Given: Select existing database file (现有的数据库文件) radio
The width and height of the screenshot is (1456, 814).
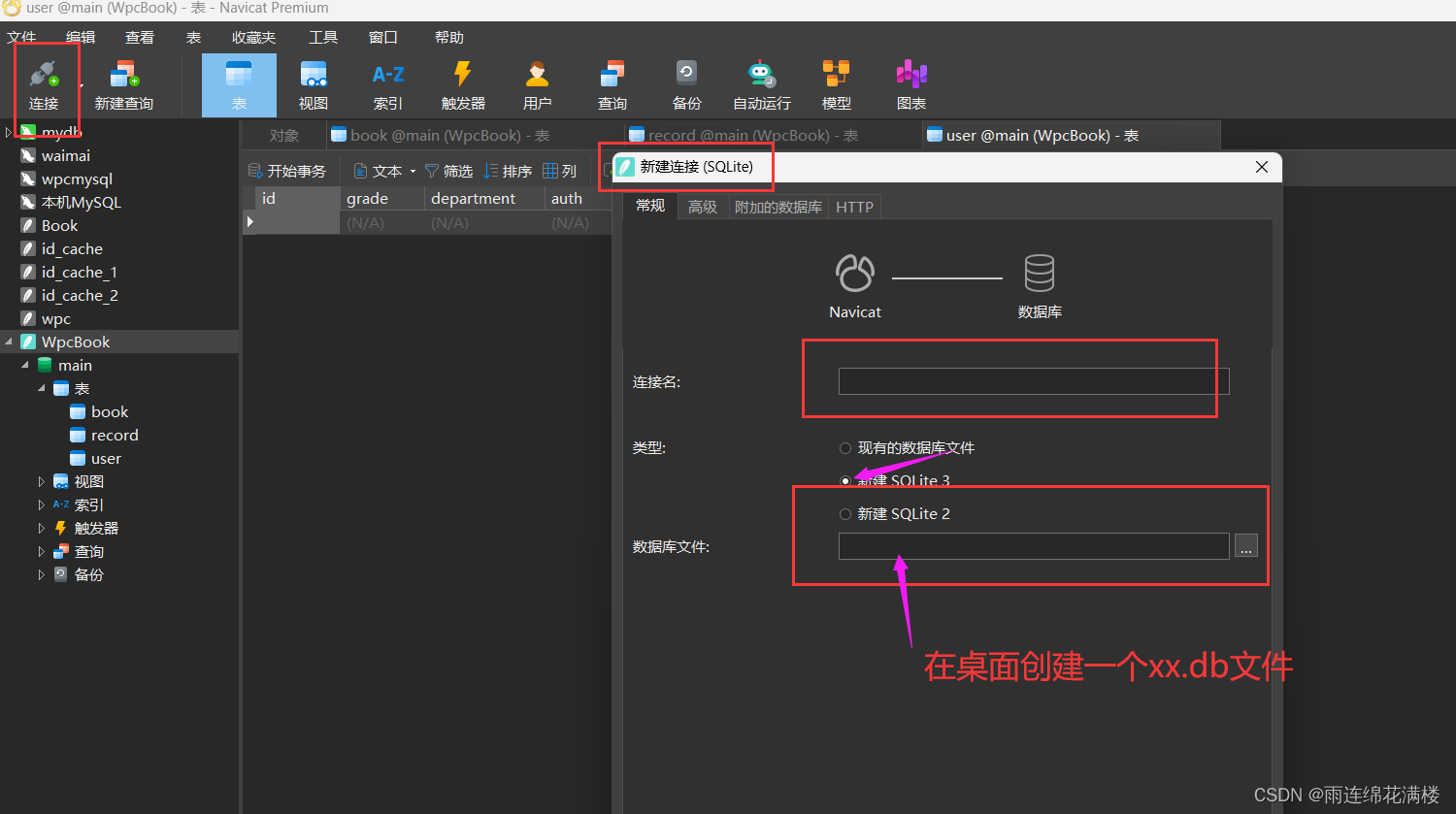Looking at the screenshot, I should [845, 448].
